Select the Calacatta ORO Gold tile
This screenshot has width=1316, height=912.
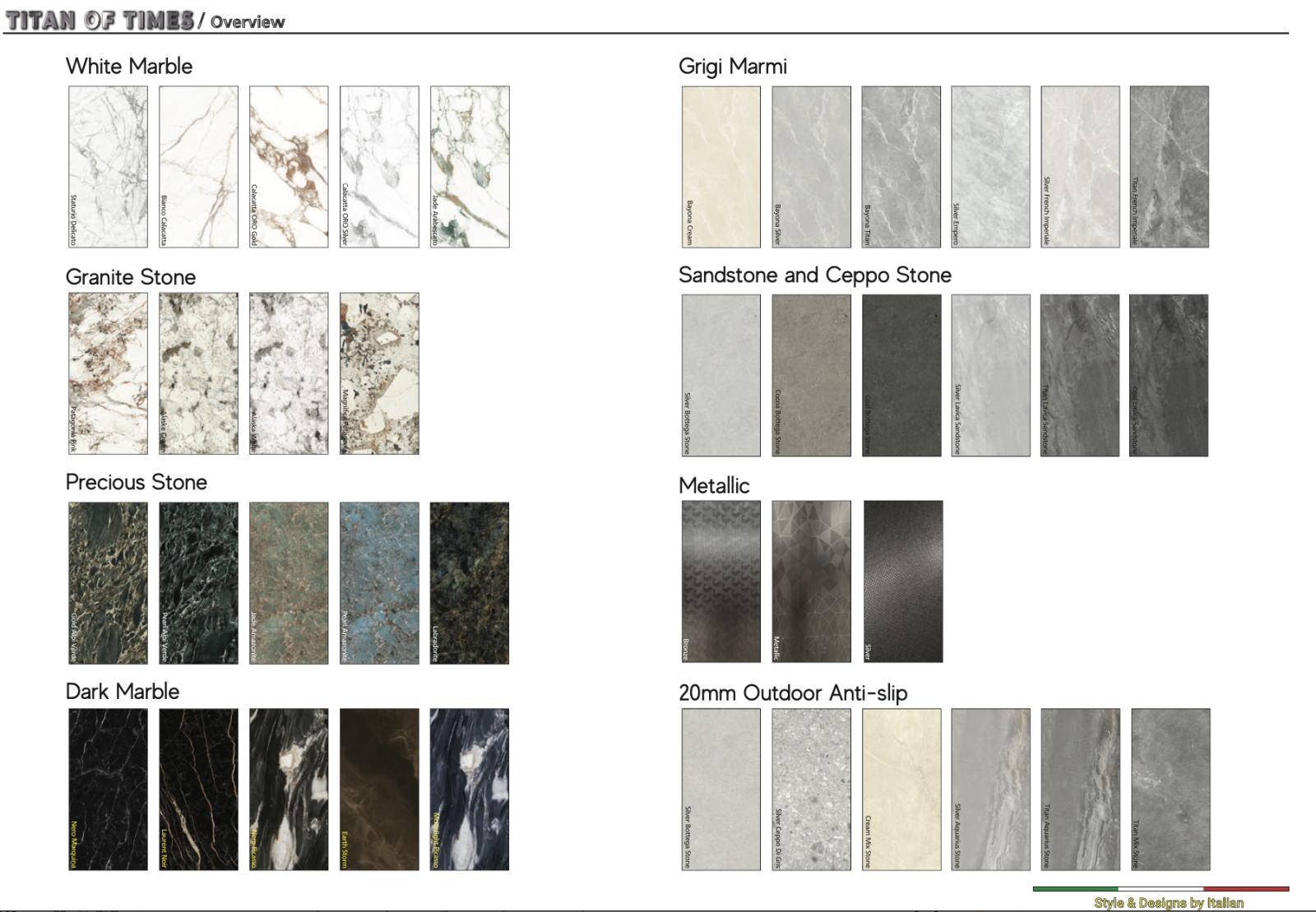(289, 167)
